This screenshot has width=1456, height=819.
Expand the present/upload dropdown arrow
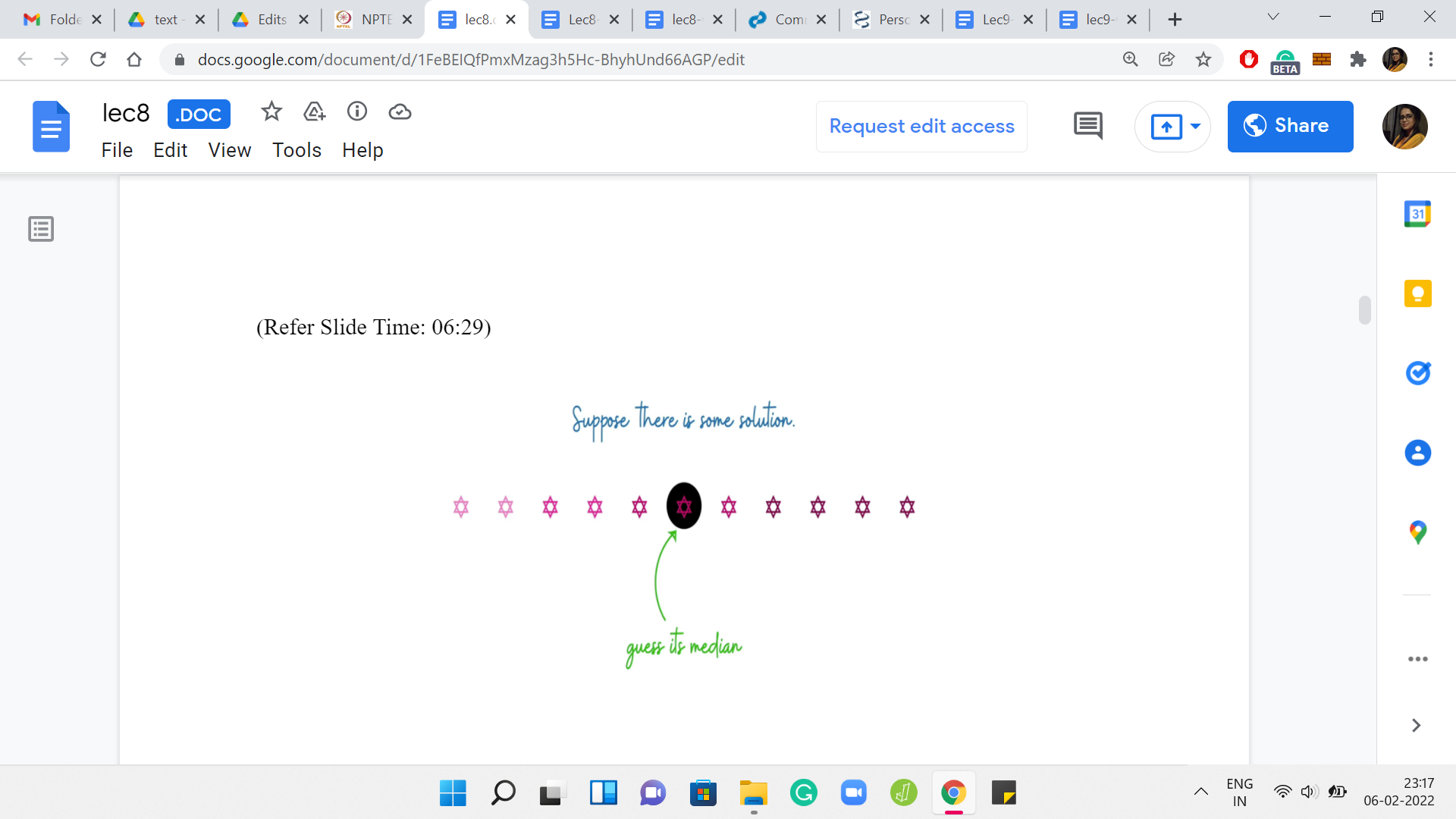coord(1196,126)
